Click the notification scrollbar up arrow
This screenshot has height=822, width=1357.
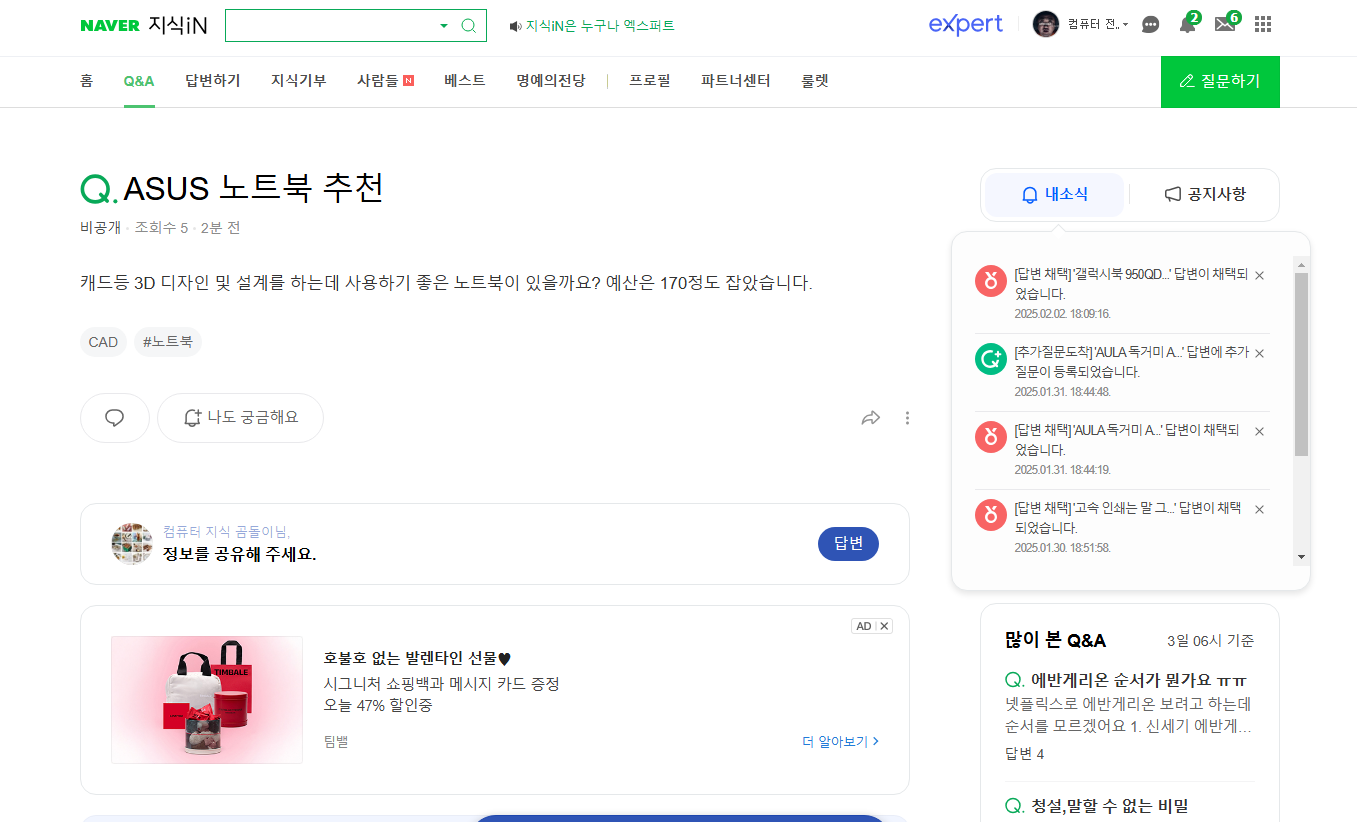1301,265
